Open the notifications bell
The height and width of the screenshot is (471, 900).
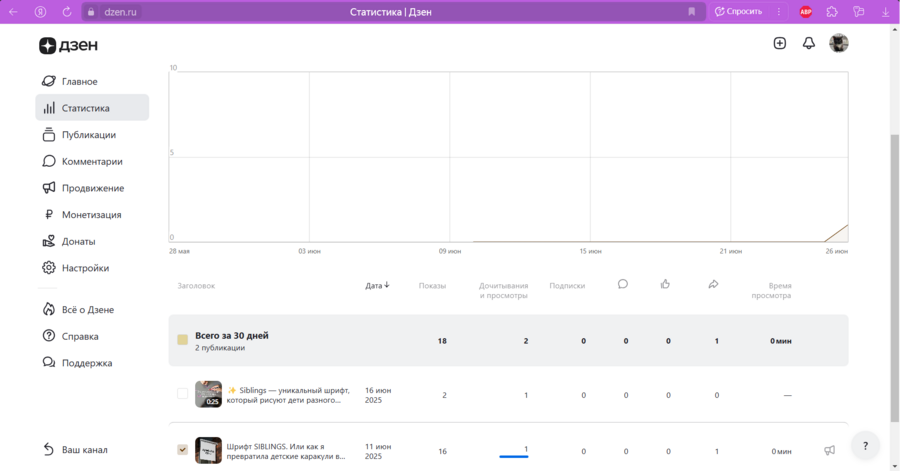(x=809, y=44)
